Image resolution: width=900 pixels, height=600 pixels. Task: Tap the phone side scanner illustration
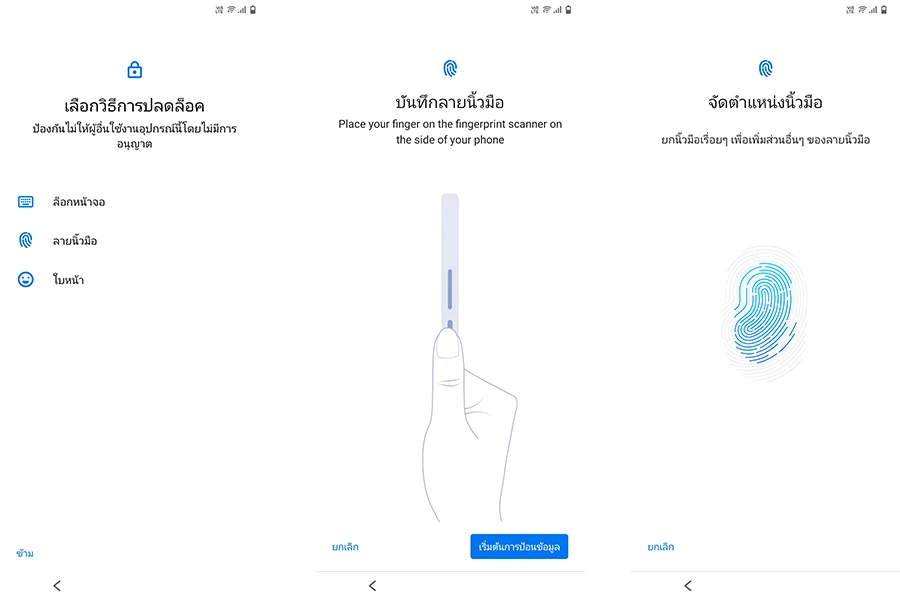(450, 264)
